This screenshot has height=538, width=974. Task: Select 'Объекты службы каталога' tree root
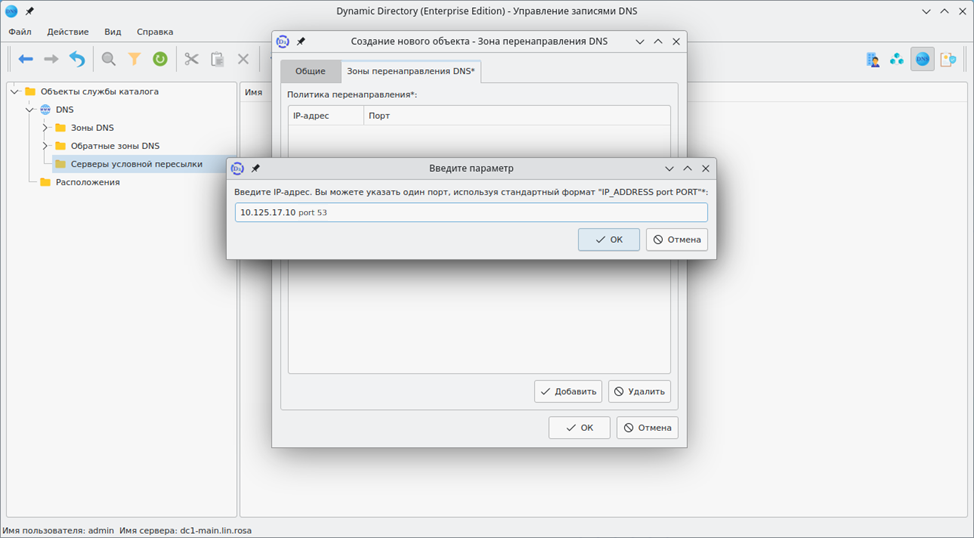(x=99, y=91)
